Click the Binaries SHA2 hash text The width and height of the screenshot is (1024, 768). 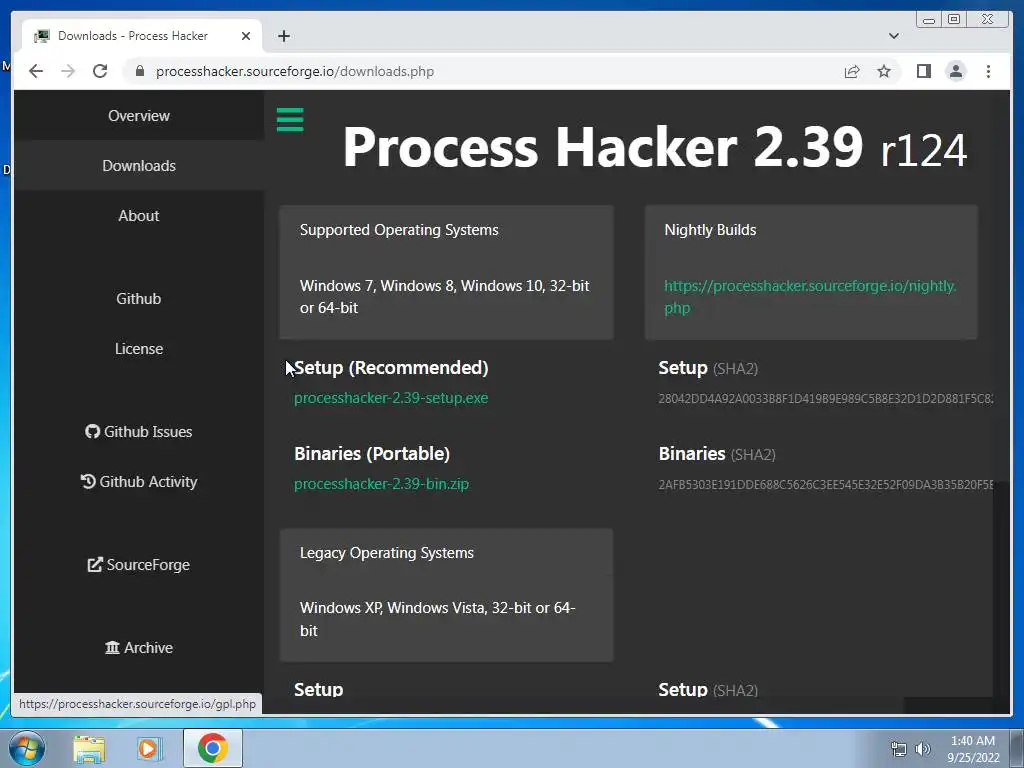(825, 485)
